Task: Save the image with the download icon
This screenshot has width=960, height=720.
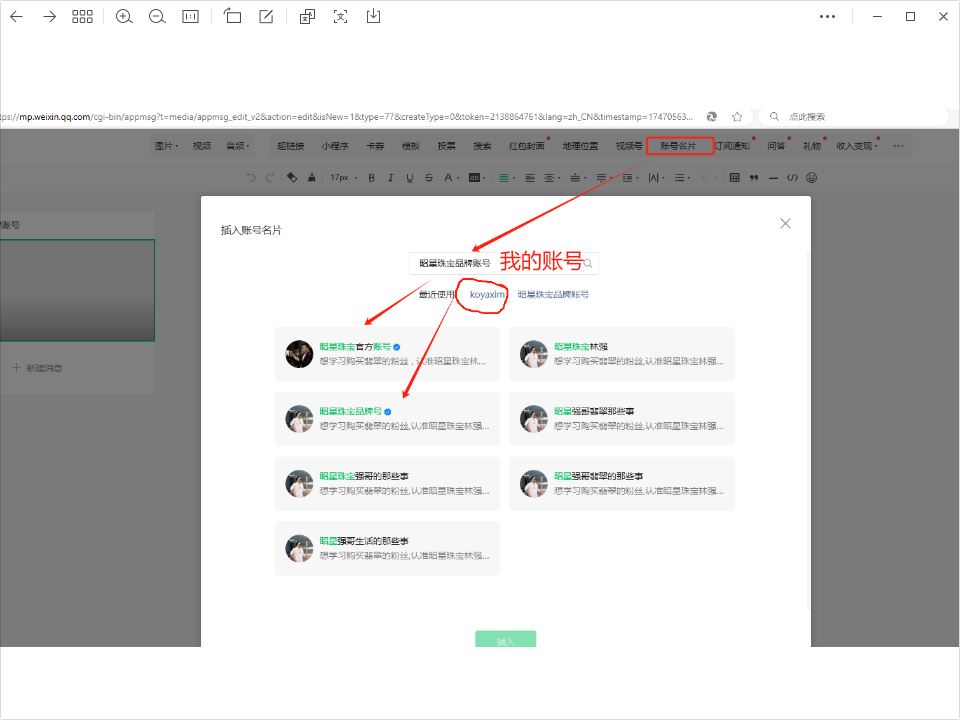Action: pyautogui.click(x=373, y=17)
